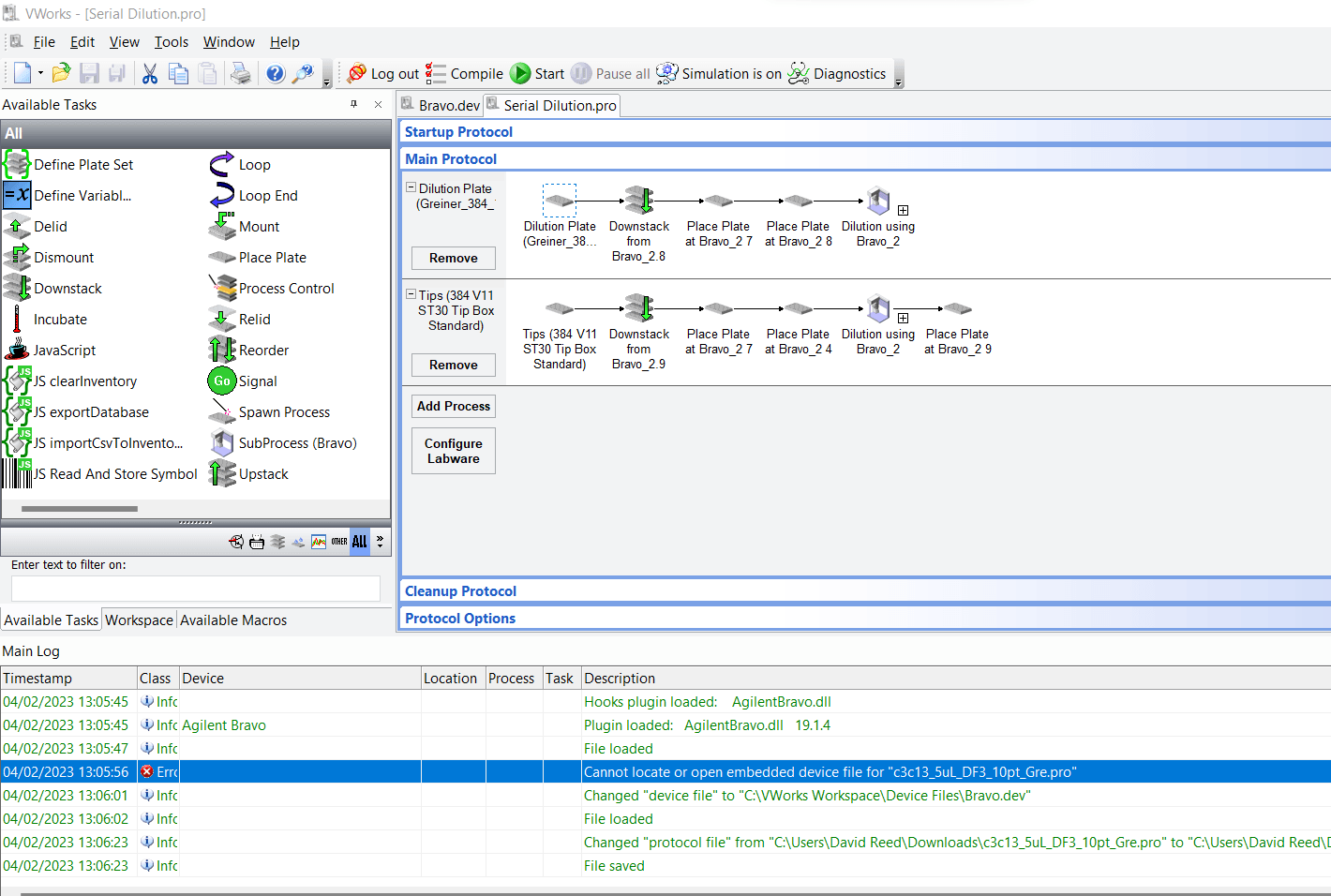The height and width of the screenshot is (896, 1331).
Task: Start the protocol with the Start button
Action: coord(537,73)
